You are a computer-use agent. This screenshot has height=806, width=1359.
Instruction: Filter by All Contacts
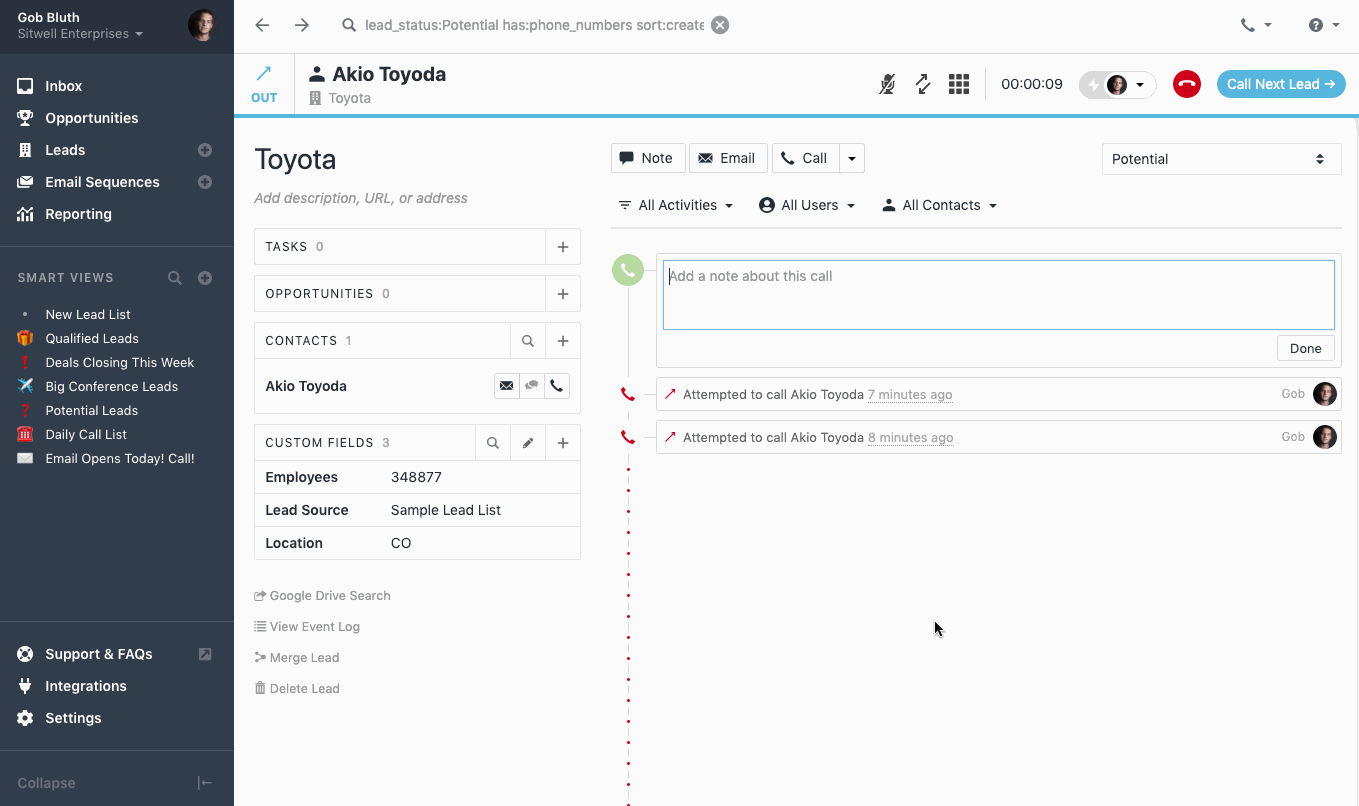point(940,205)
